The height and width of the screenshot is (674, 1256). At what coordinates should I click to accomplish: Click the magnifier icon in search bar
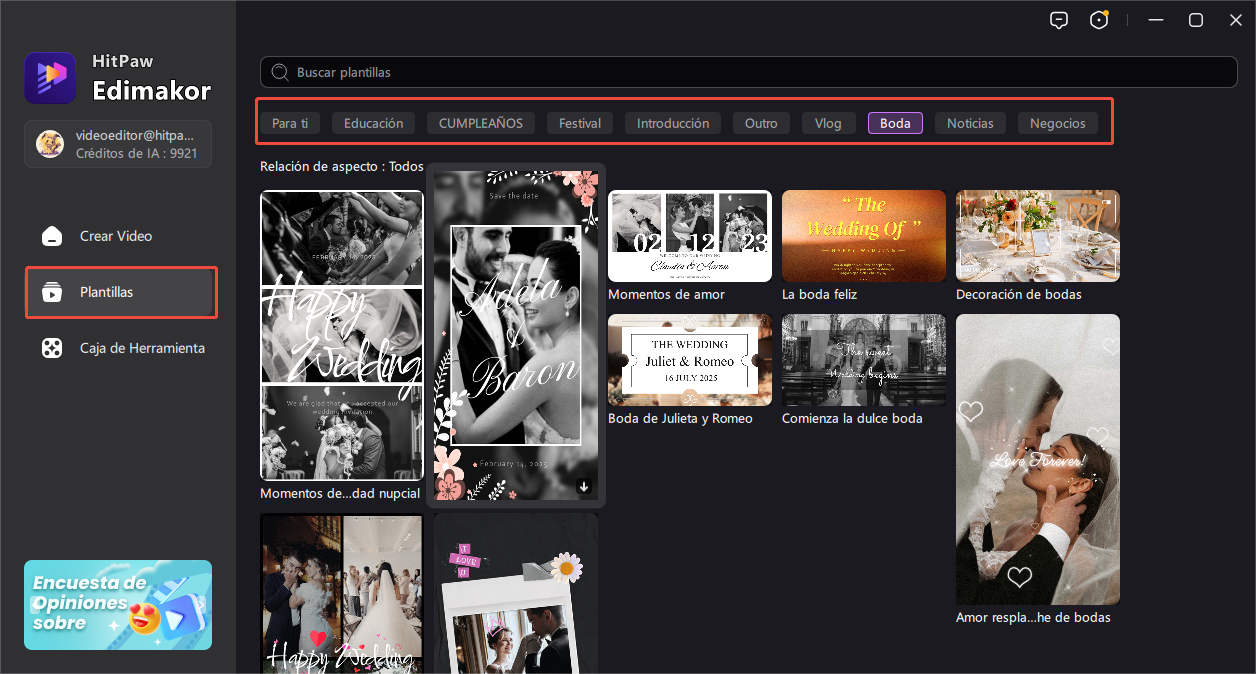pos(280,73)
